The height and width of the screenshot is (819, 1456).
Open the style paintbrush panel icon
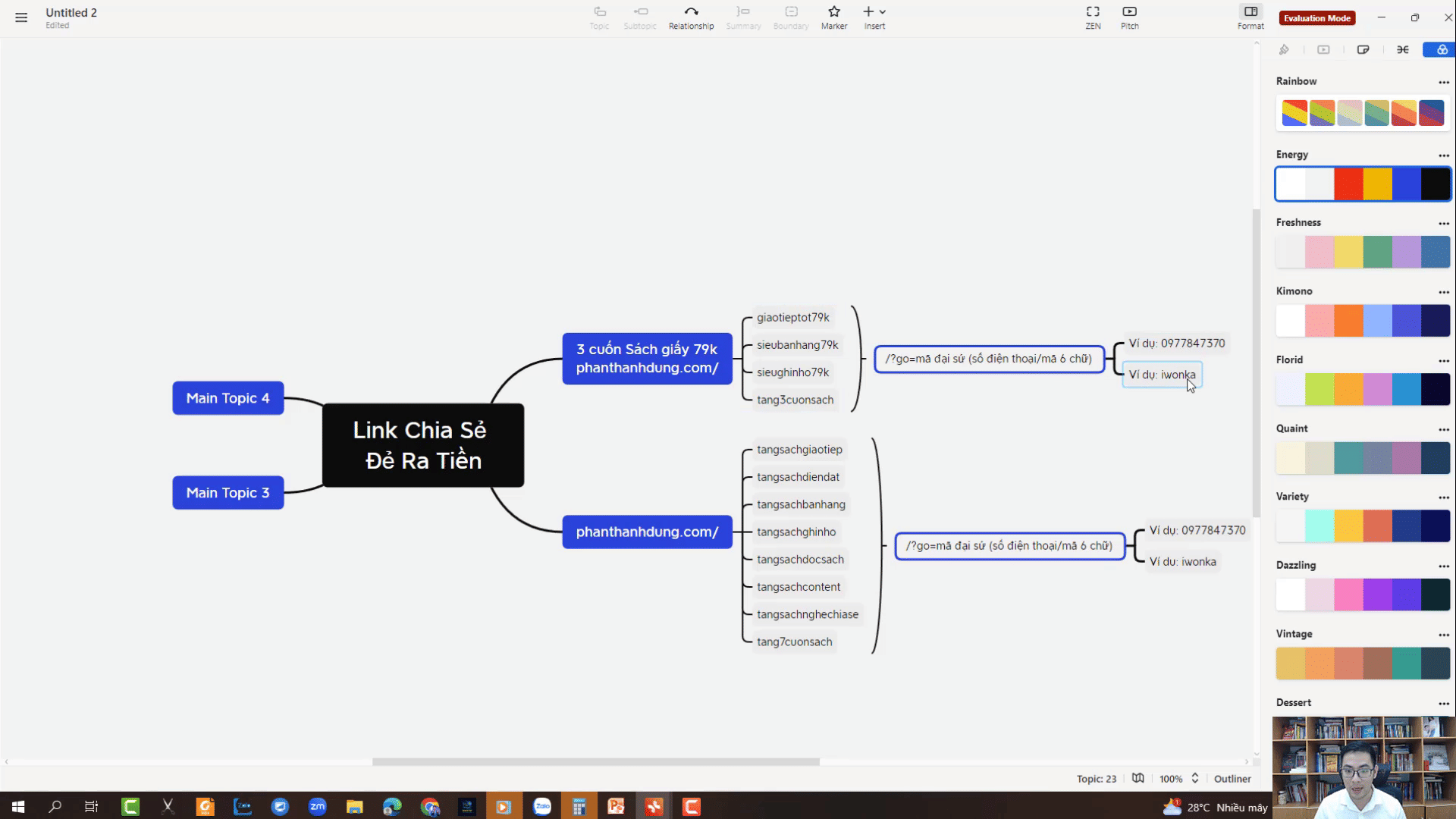(1284, 50)
